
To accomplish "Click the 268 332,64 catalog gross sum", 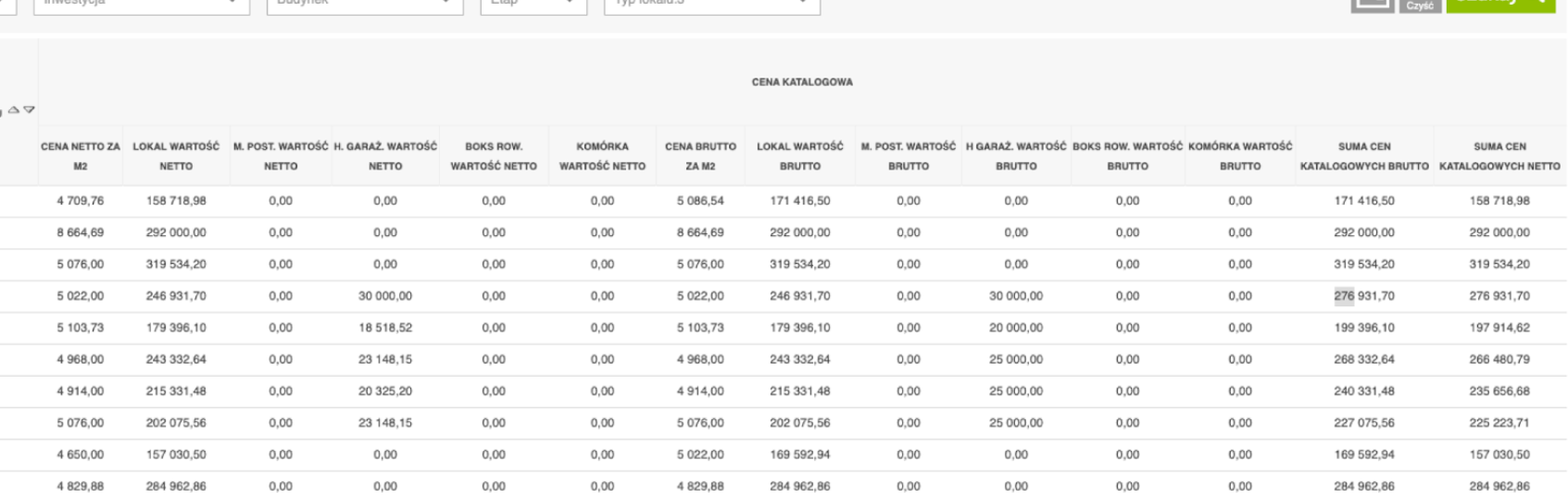I will [1364, 359].
